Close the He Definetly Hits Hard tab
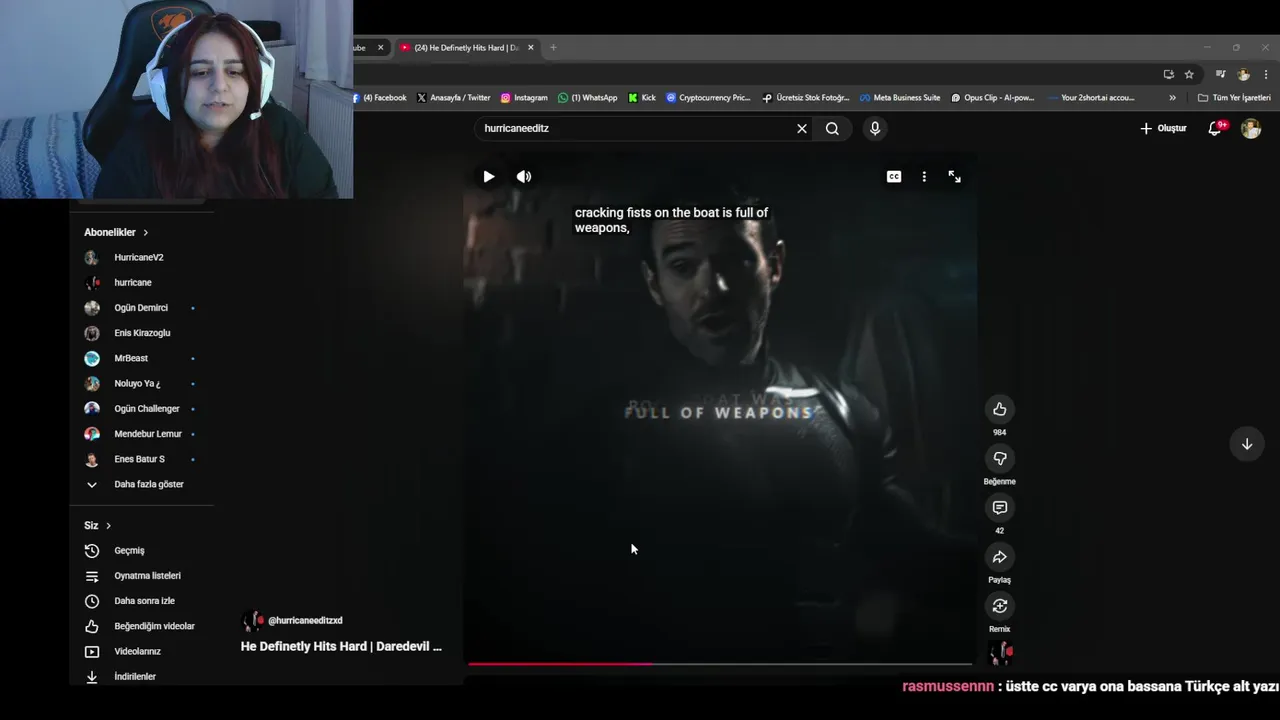 click(531, 47)
